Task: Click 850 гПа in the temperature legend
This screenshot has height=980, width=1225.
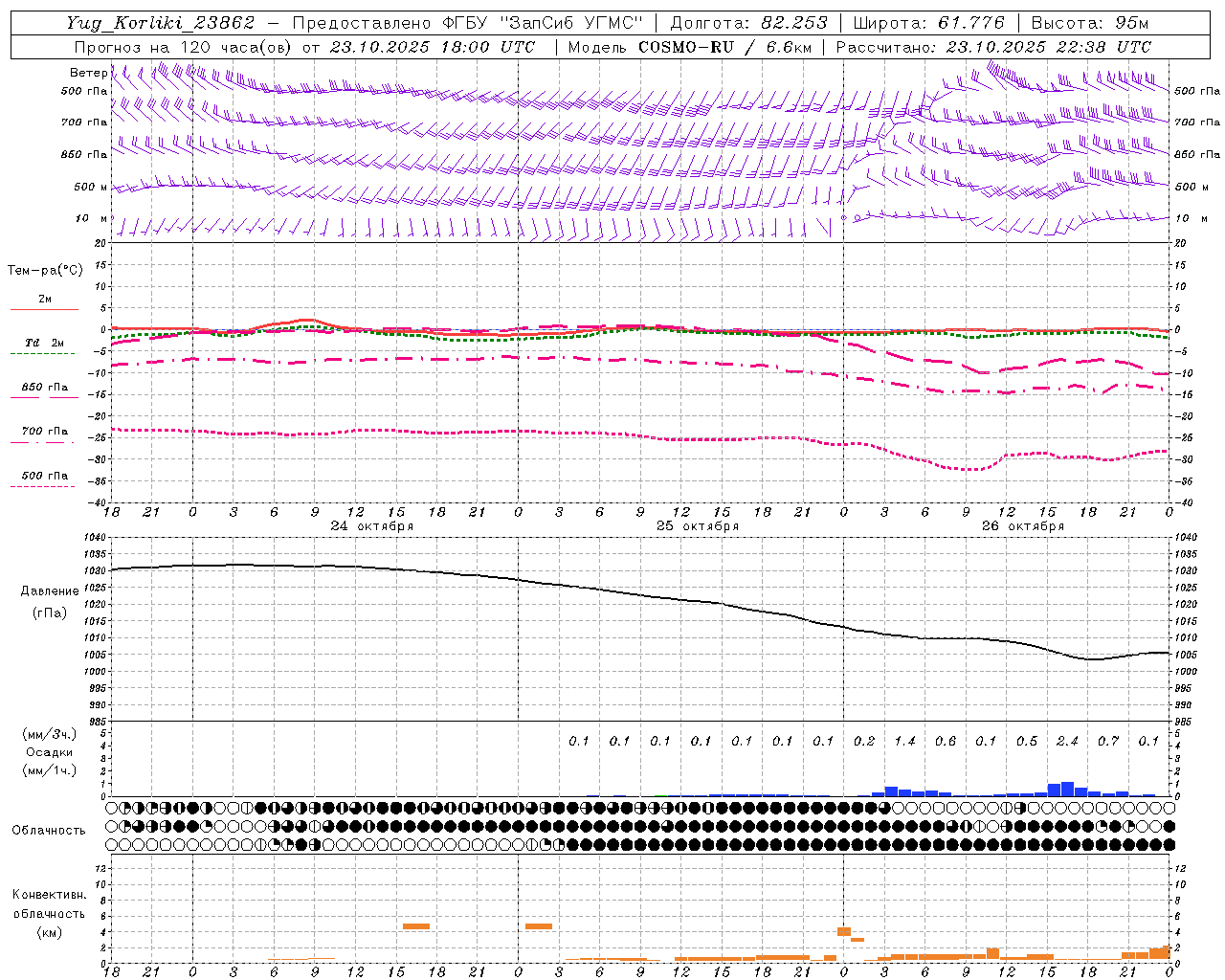Action: (44, 388)
